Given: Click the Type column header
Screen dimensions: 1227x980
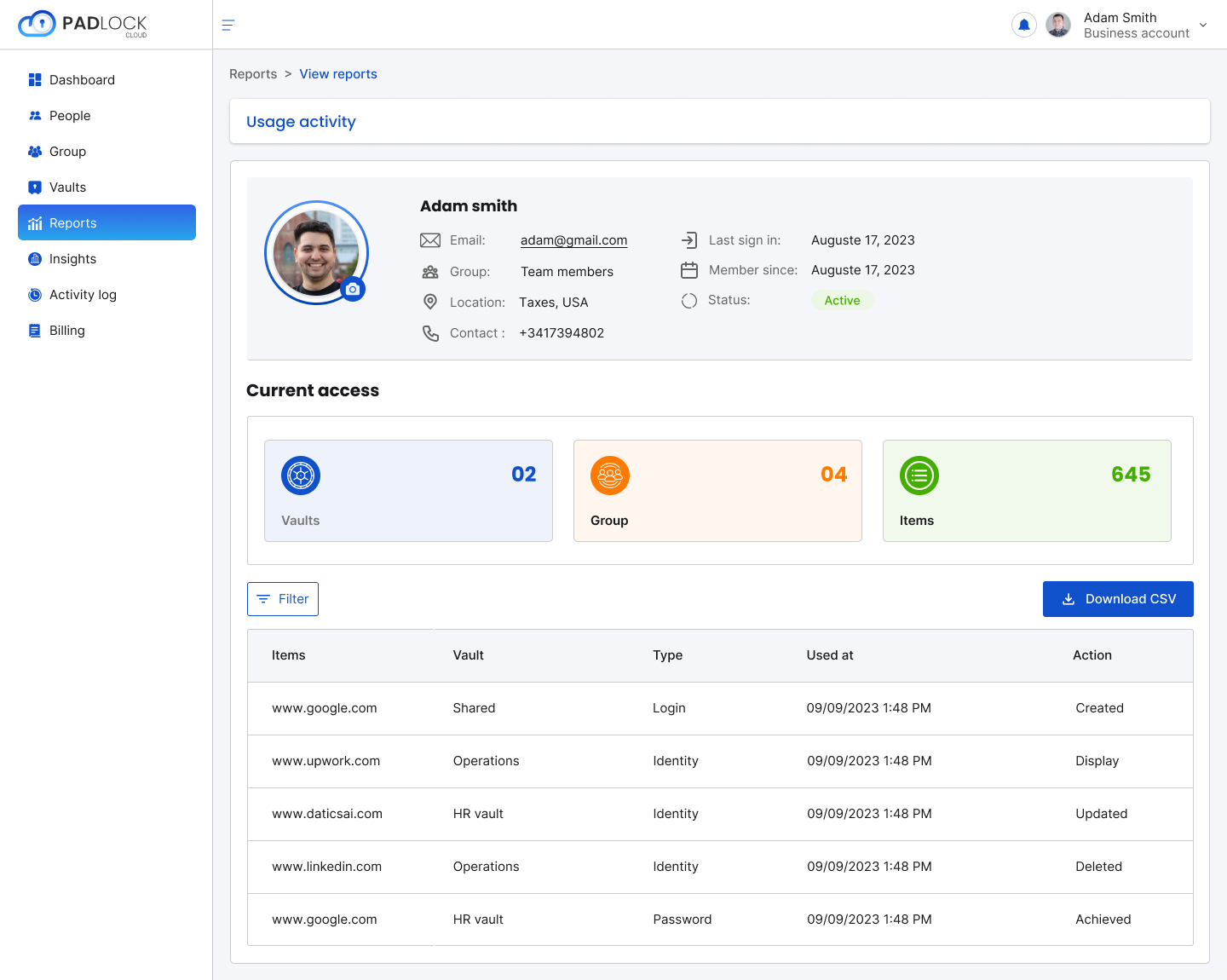Looking at the screenshot, I should point(668,655).
